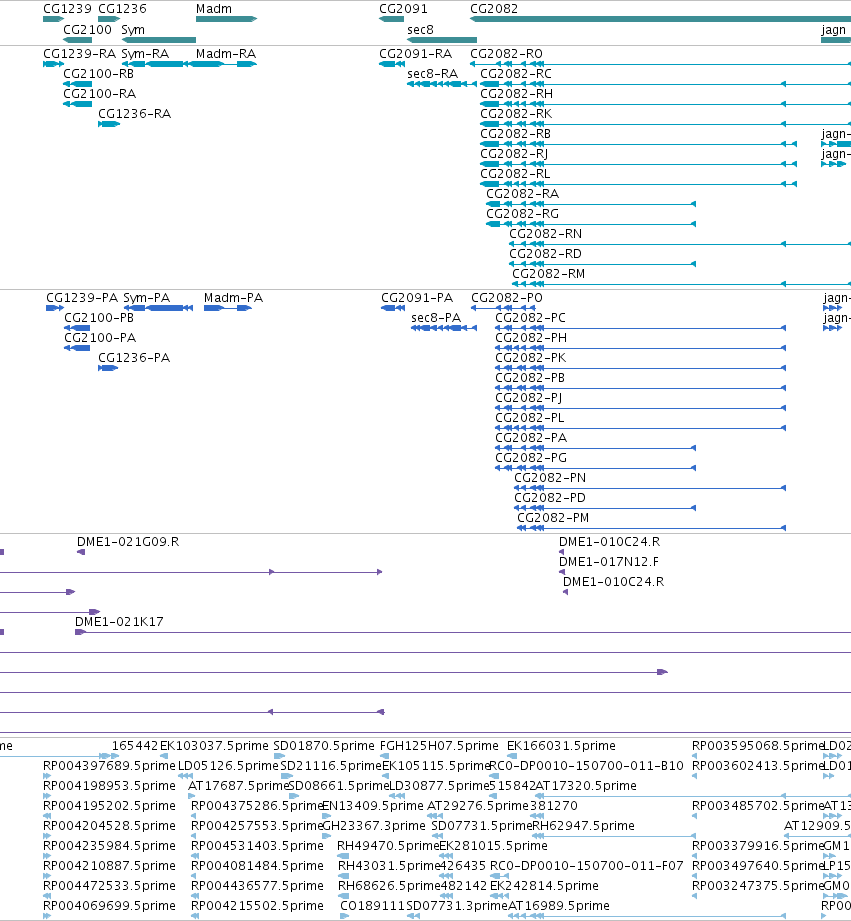Select the CG2082 gene label
851x921 pixels.
pyautogui.click(x=495, y=9)
